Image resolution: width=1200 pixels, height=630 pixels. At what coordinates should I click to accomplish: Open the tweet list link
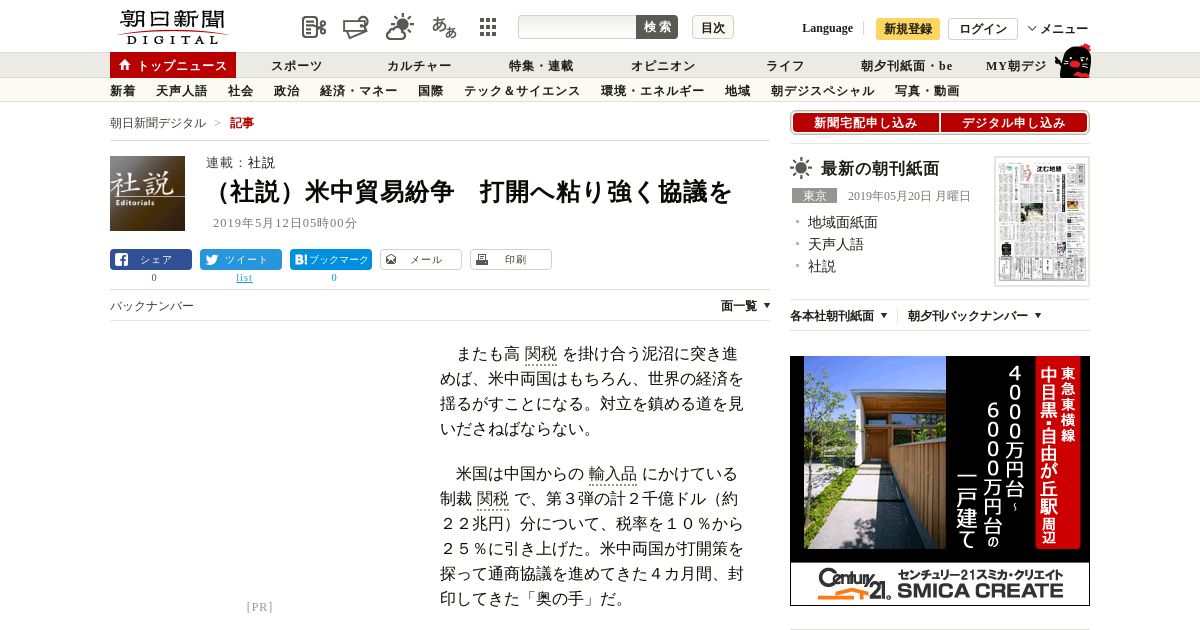(x=244, y=278)
